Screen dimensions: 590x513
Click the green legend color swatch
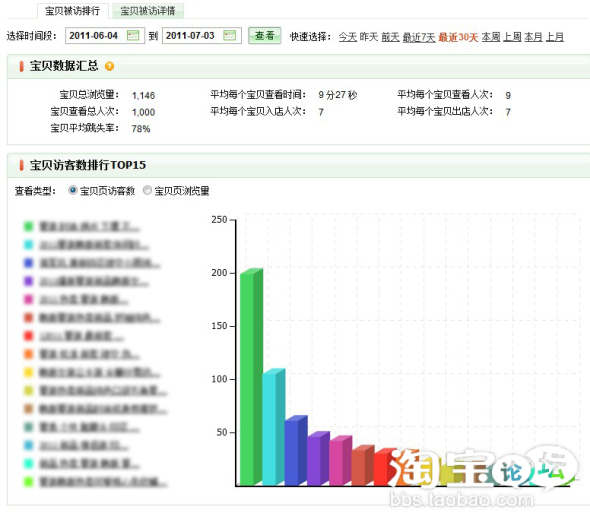tap(29, 226)
